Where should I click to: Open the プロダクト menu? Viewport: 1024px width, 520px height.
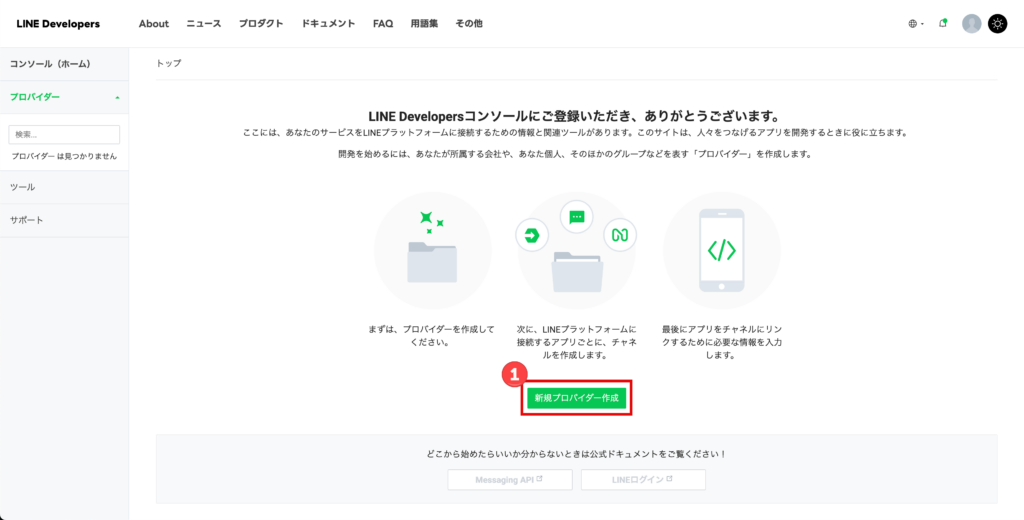click(261, 24)
